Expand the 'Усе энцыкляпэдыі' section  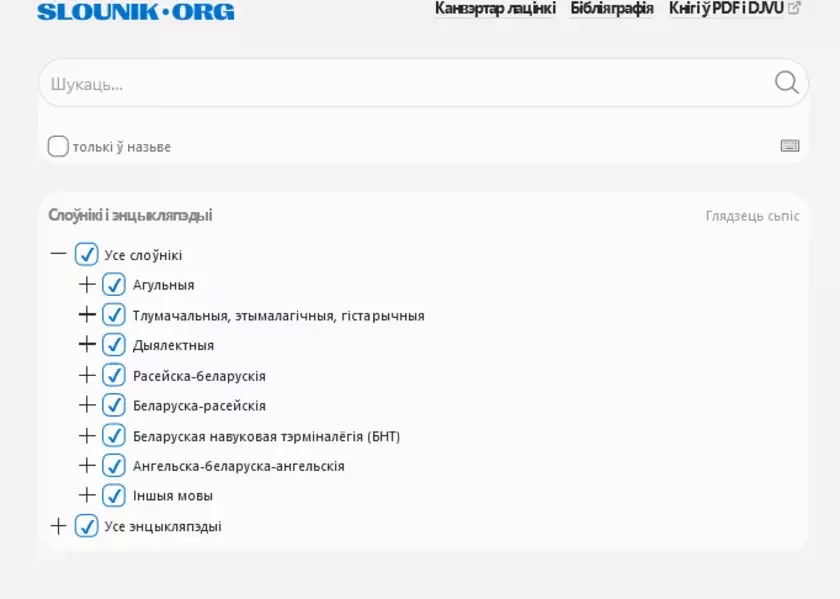pyautogui.click(x=59, y=526)
